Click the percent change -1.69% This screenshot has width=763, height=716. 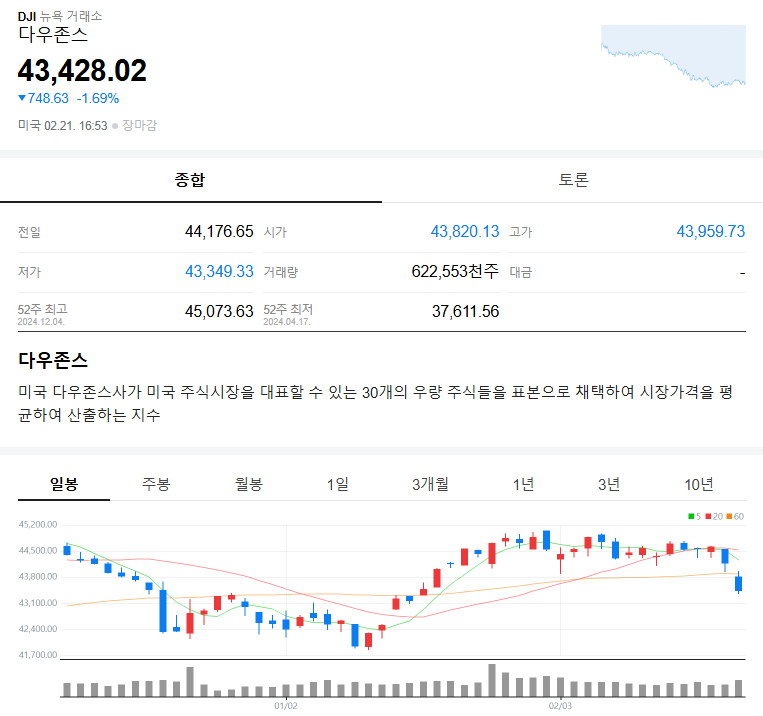point(98,98)
